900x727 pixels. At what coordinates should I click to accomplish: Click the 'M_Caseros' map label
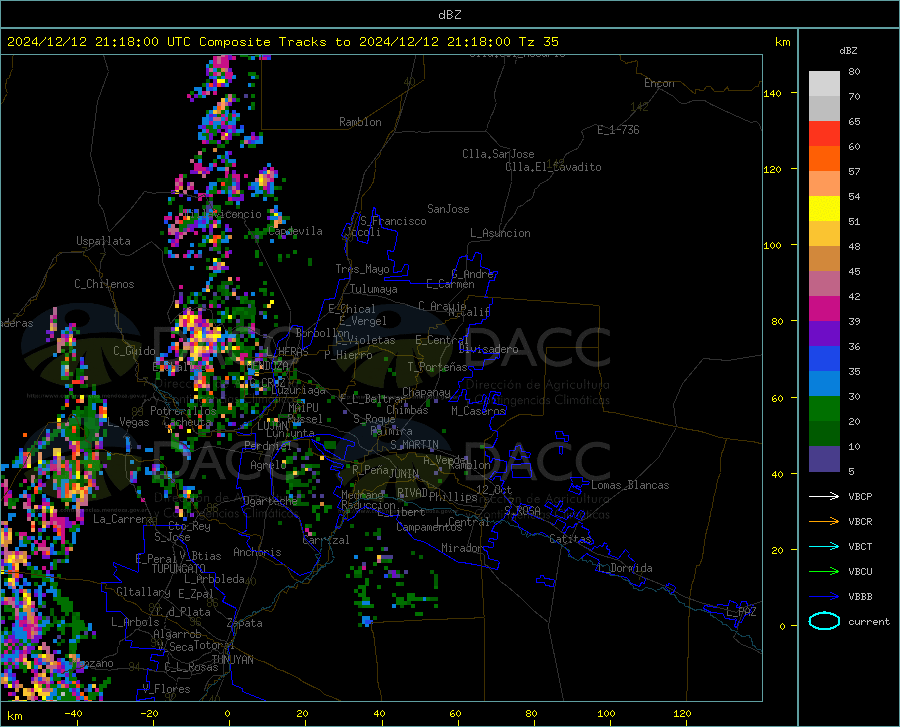coord(478,411)
